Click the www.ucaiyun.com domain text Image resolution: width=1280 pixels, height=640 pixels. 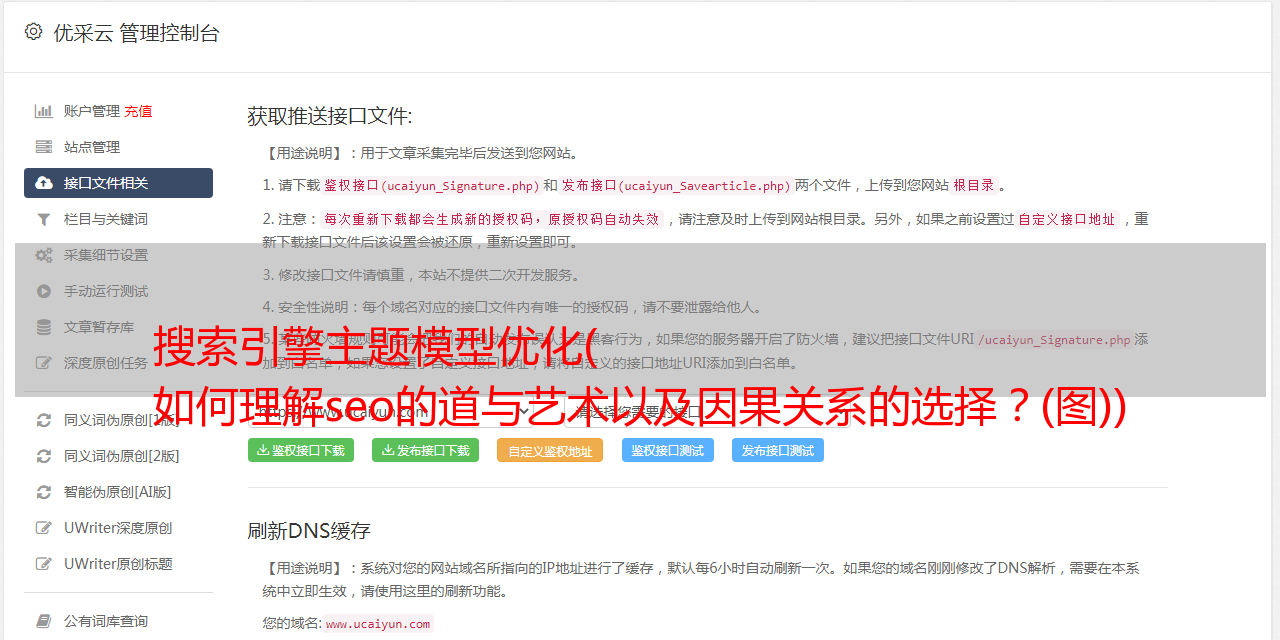tap(378, 624)
